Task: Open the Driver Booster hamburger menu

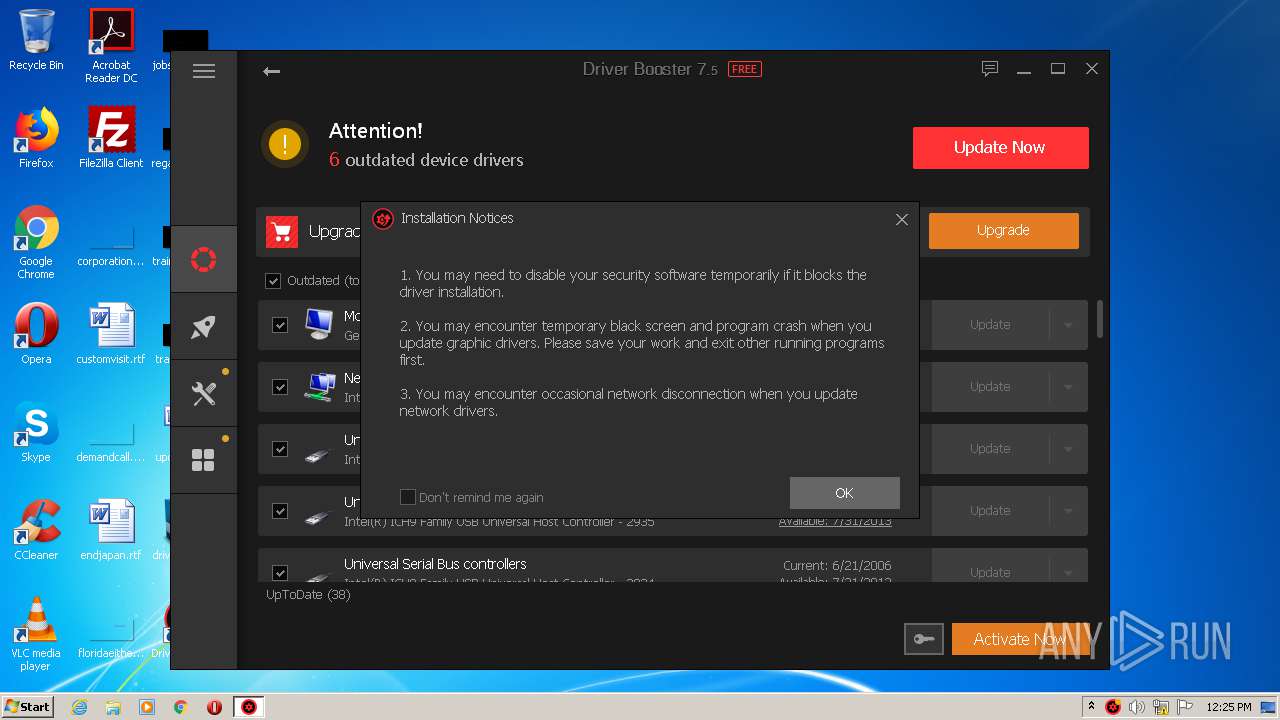Action: tap(204, 71)
